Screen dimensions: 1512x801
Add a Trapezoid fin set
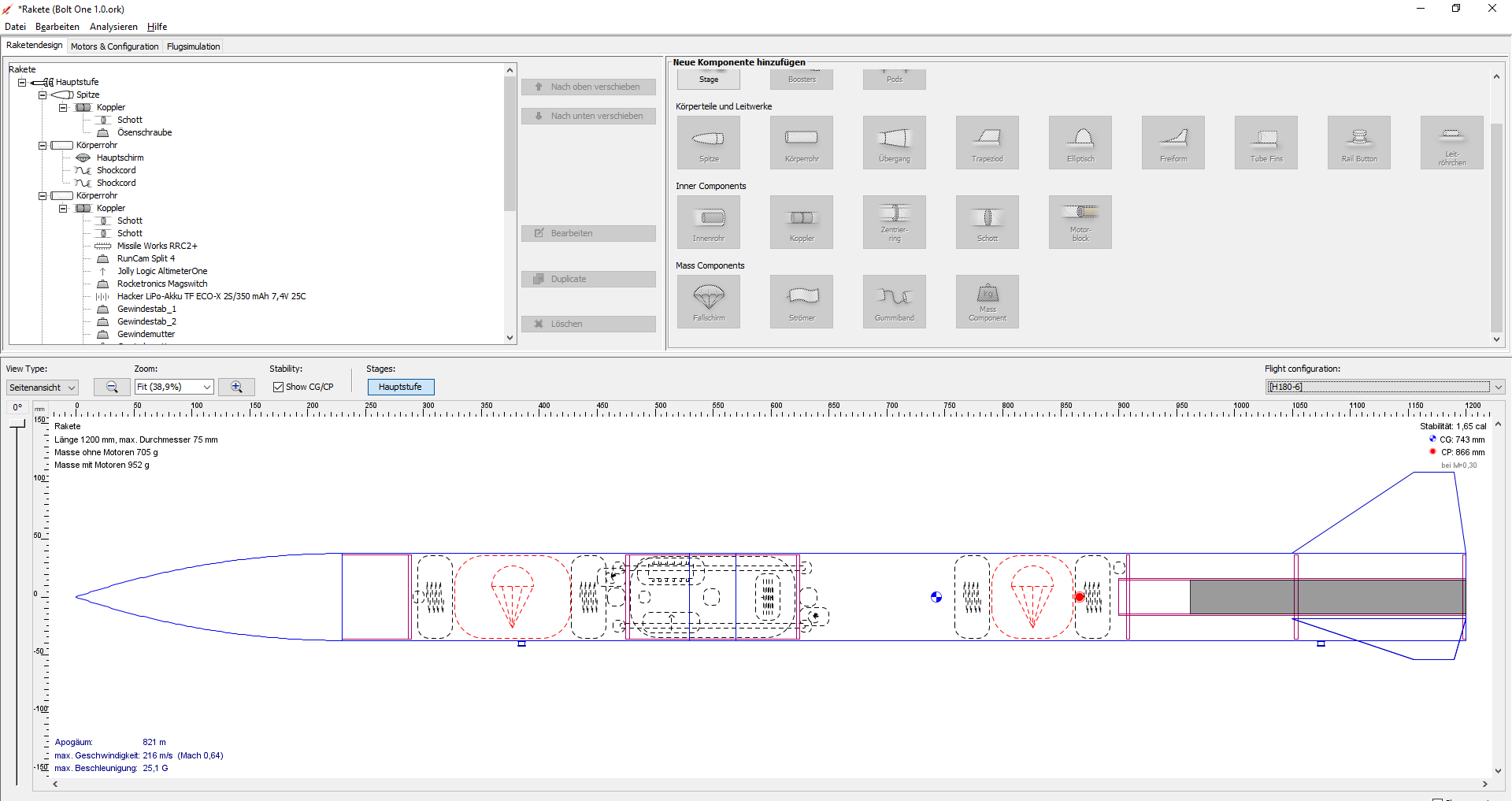[x=987, y=143]
